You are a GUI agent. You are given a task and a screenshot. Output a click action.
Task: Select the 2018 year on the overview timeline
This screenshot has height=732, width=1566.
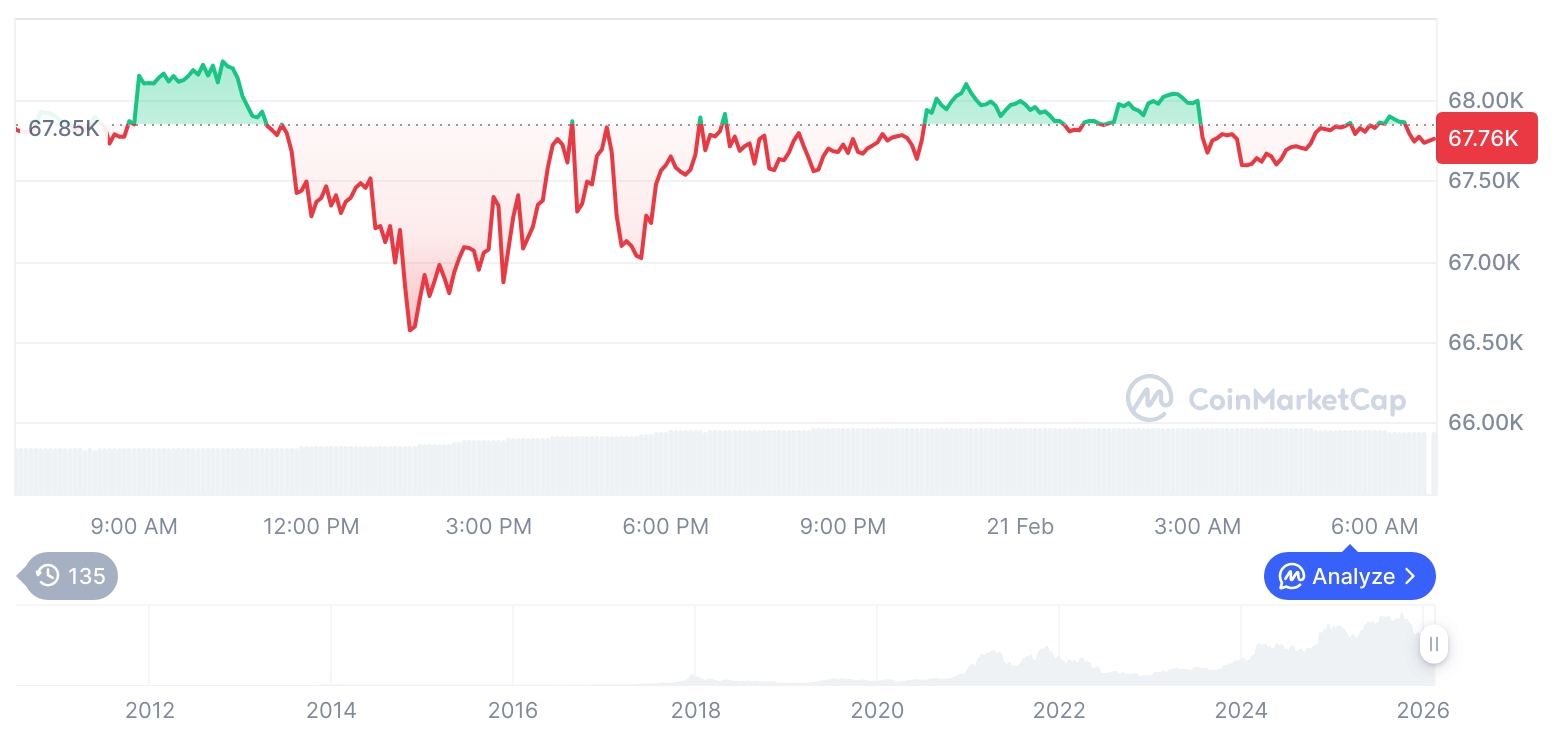(x=695, y=710)
